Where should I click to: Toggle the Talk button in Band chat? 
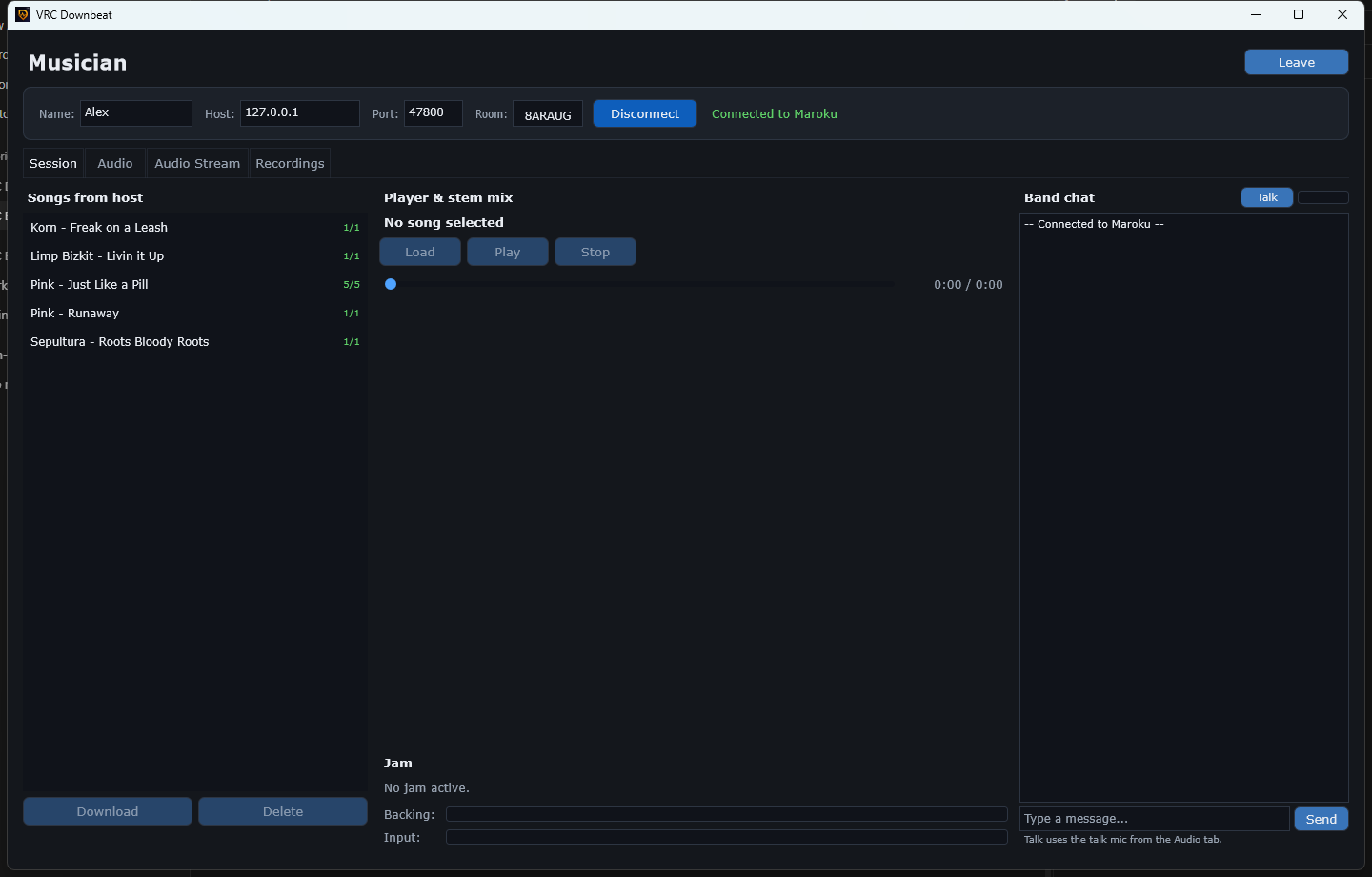[x=1267, y=197]
